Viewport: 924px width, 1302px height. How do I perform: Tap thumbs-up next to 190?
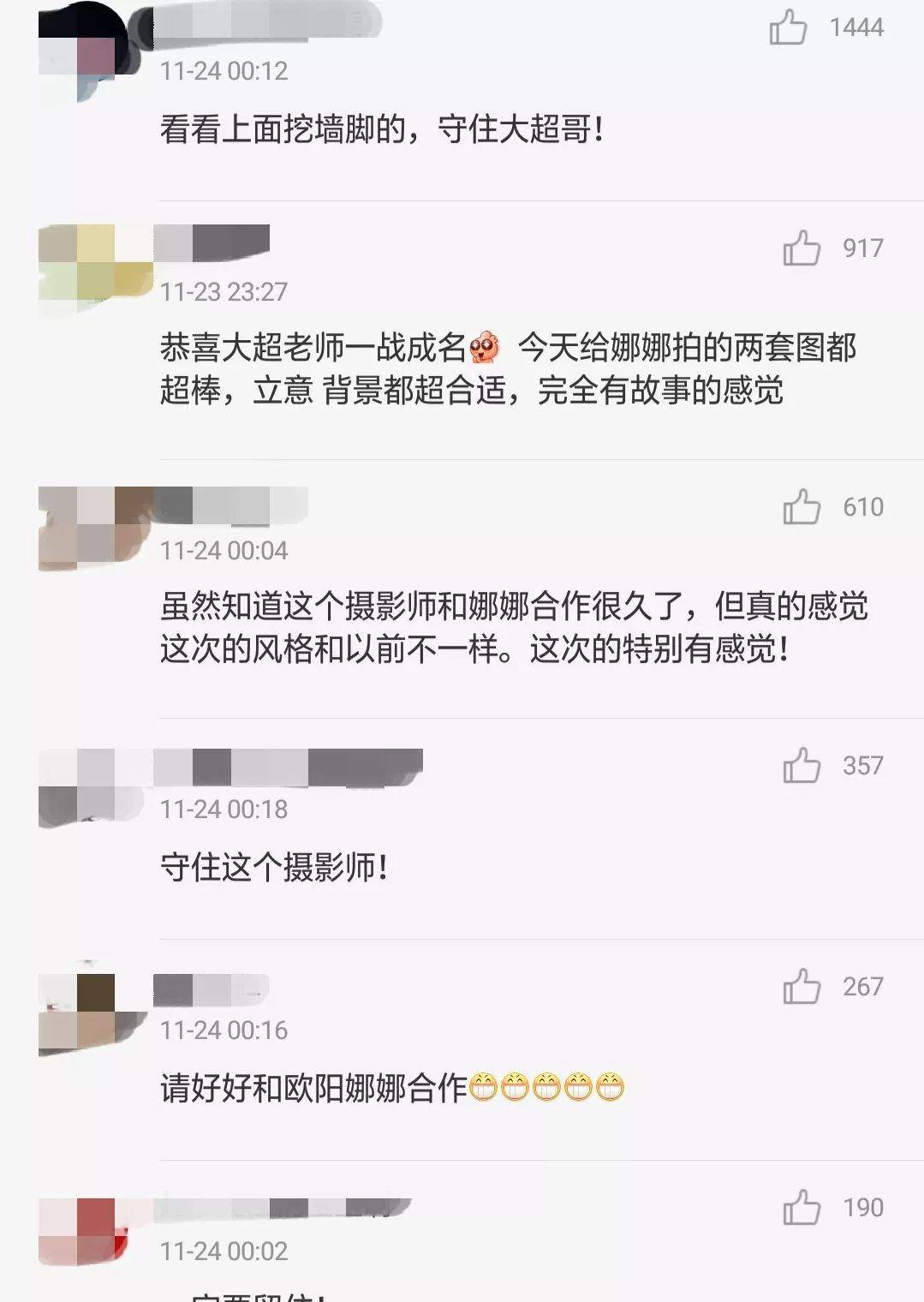802,1207
